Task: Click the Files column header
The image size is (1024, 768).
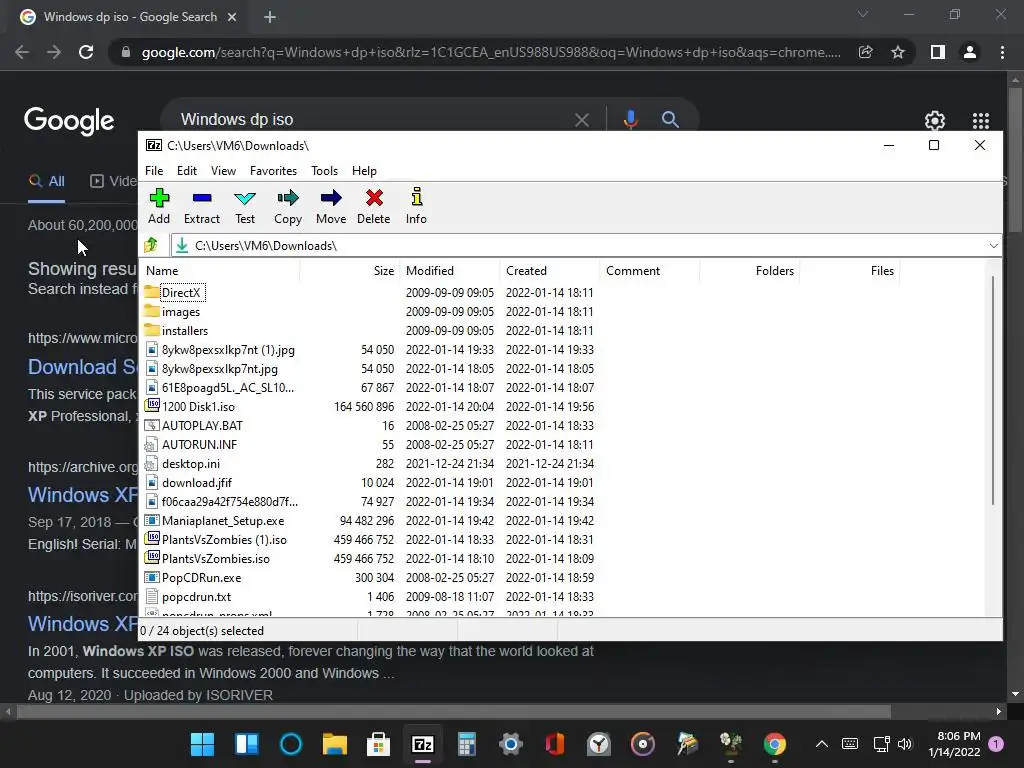Action: pos(850,270)
